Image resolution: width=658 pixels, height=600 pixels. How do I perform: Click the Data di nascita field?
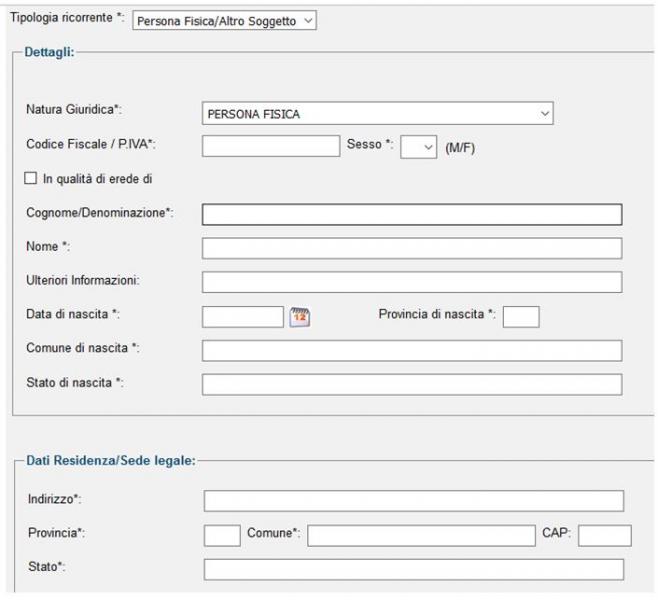243,317
